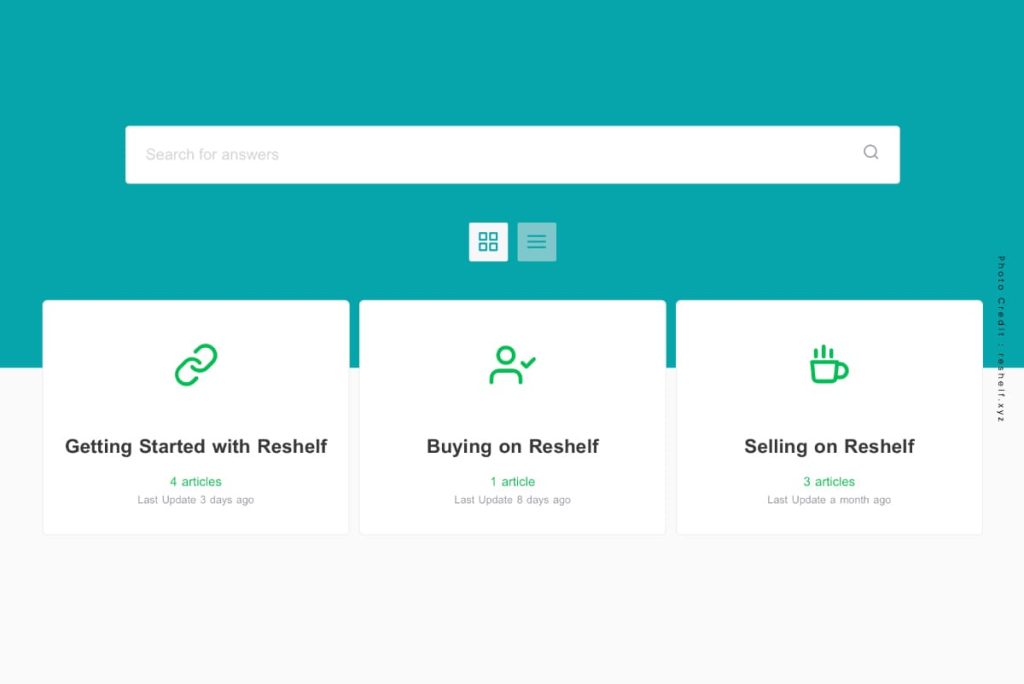
Task: Switch to list view layout
Action: [x=537, y=242]
